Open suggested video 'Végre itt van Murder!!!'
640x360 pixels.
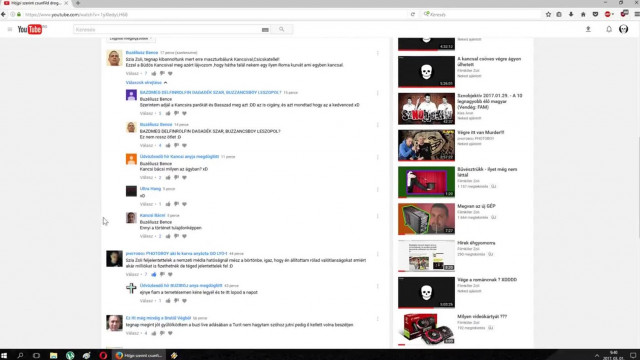pyautogui.click(x=480, y=133)
